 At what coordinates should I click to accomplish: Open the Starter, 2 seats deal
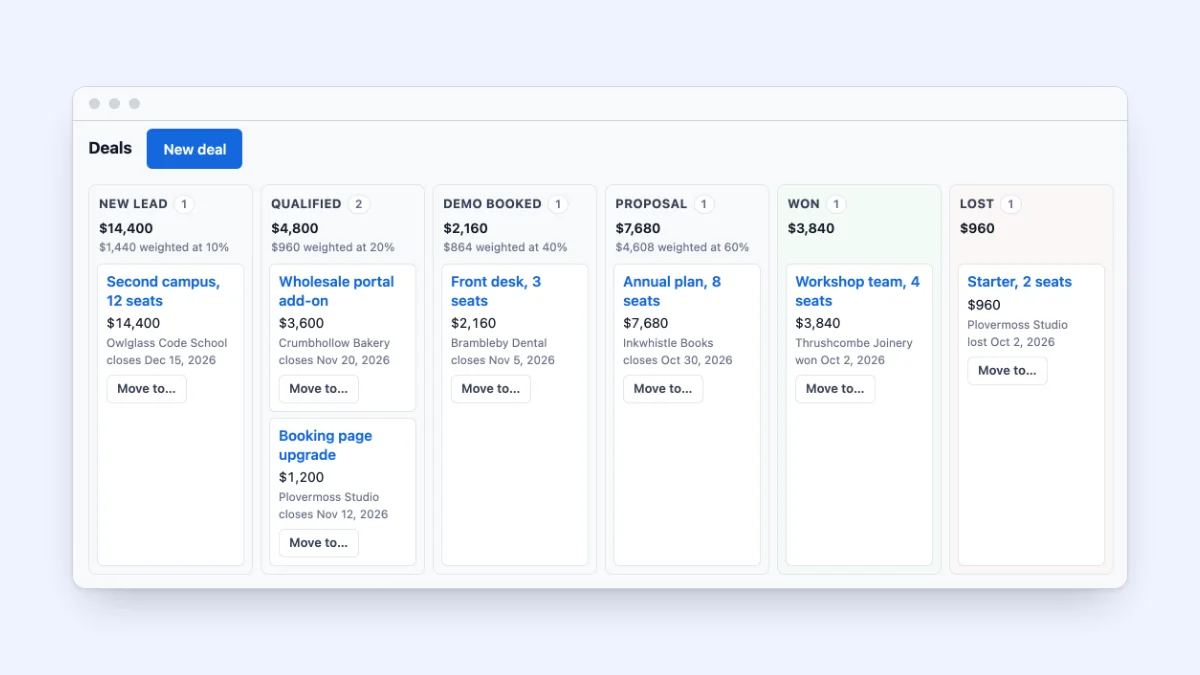coord(1019,282)
